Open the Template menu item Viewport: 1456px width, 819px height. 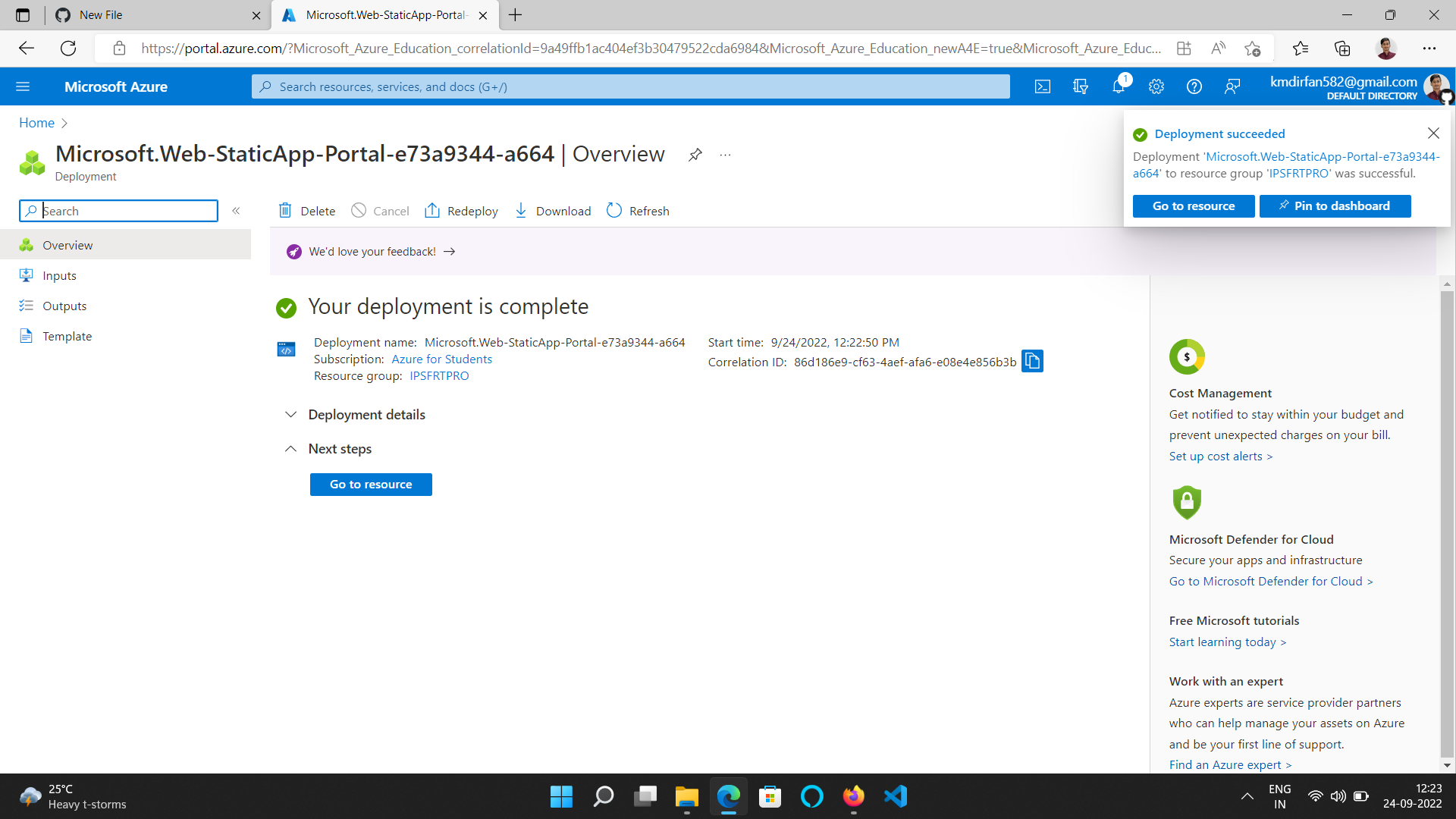pos(67,337)
